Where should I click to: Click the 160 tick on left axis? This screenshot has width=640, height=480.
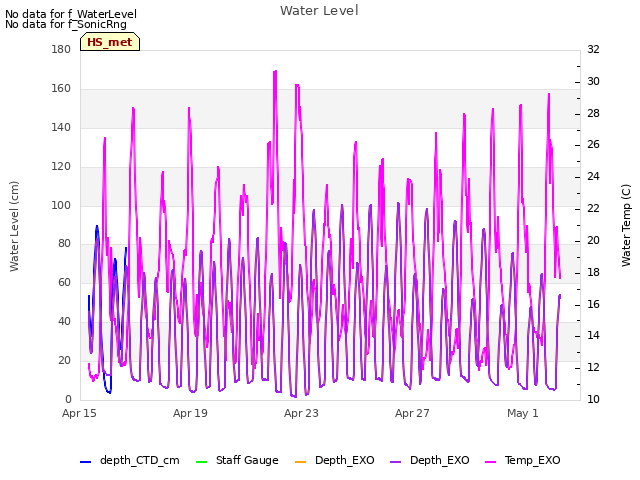pos(61,88)
